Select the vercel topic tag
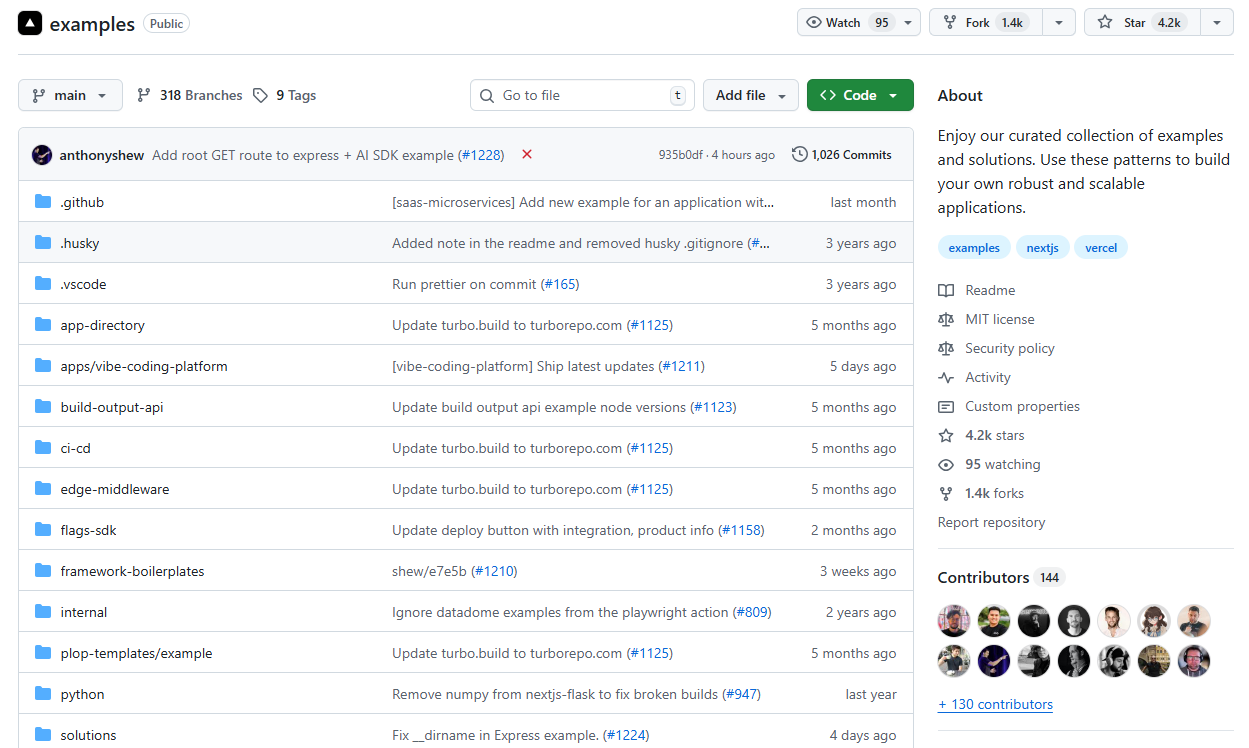The height and width of the screenshot is (748, 1249). 1101,247
